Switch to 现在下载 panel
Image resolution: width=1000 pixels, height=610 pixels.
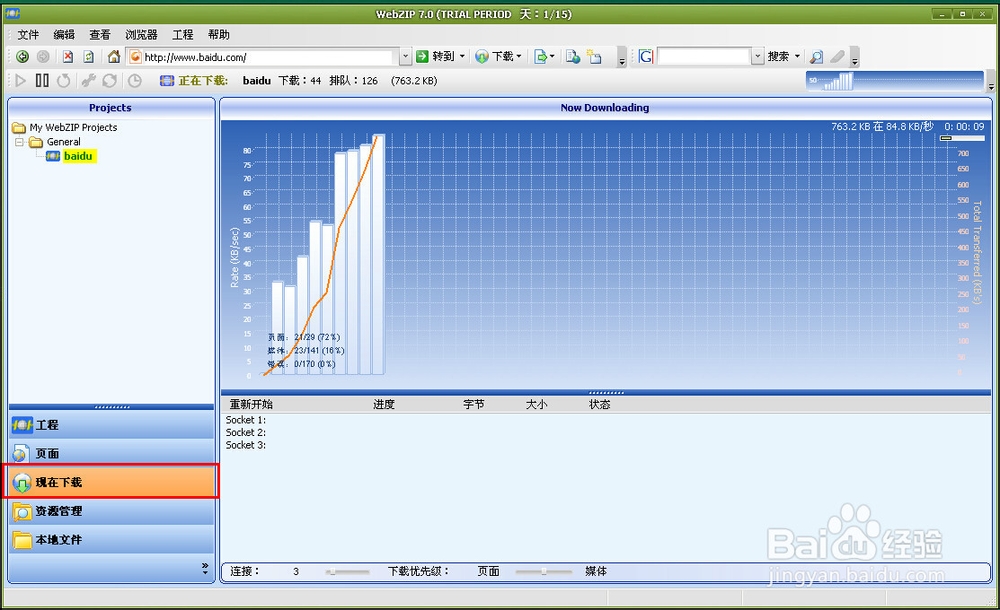coord(112,482)
